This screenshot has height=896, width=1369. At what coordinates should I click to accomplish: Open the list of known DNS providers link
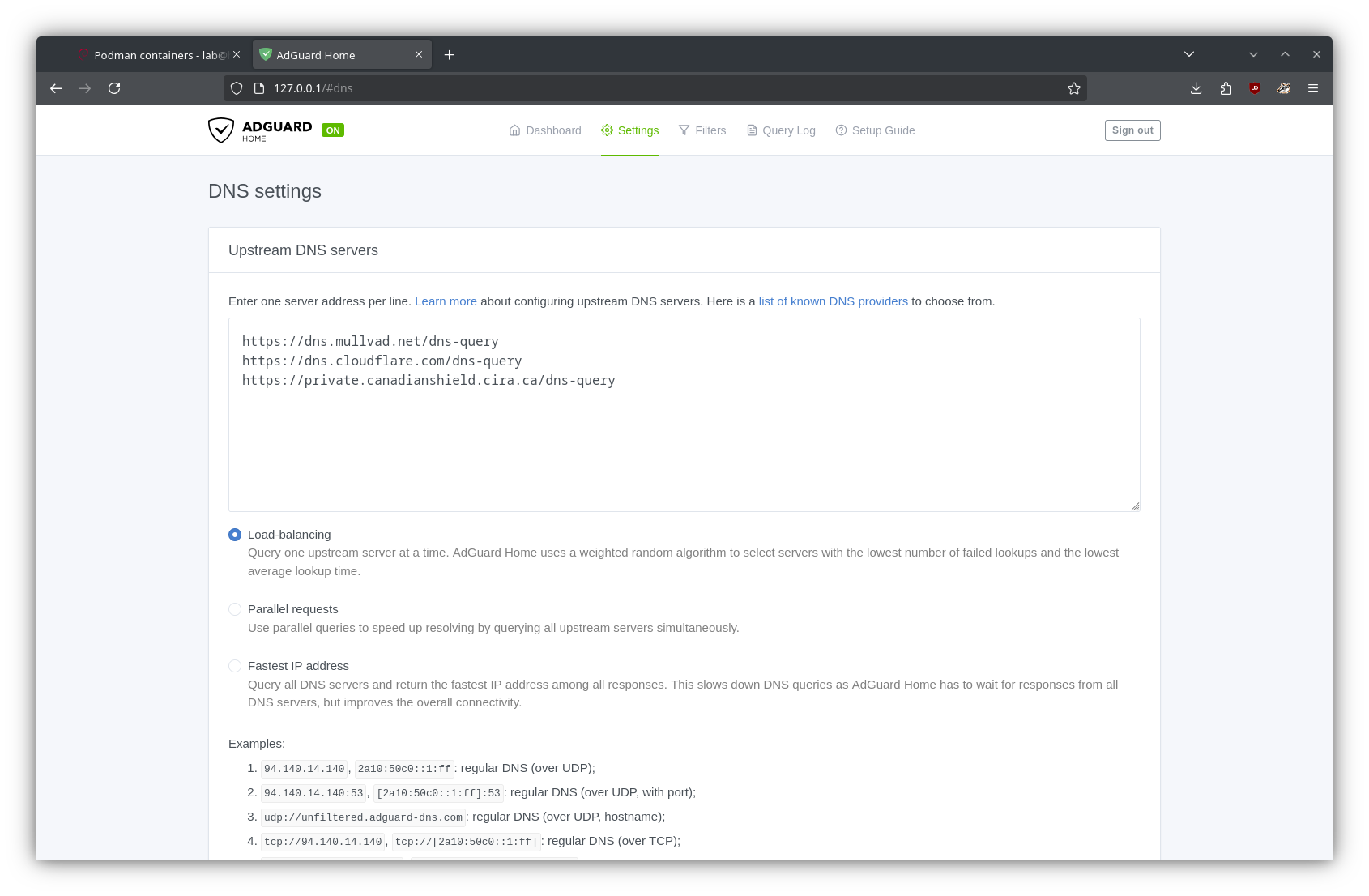pyautogui.click(x=833, y=301)
